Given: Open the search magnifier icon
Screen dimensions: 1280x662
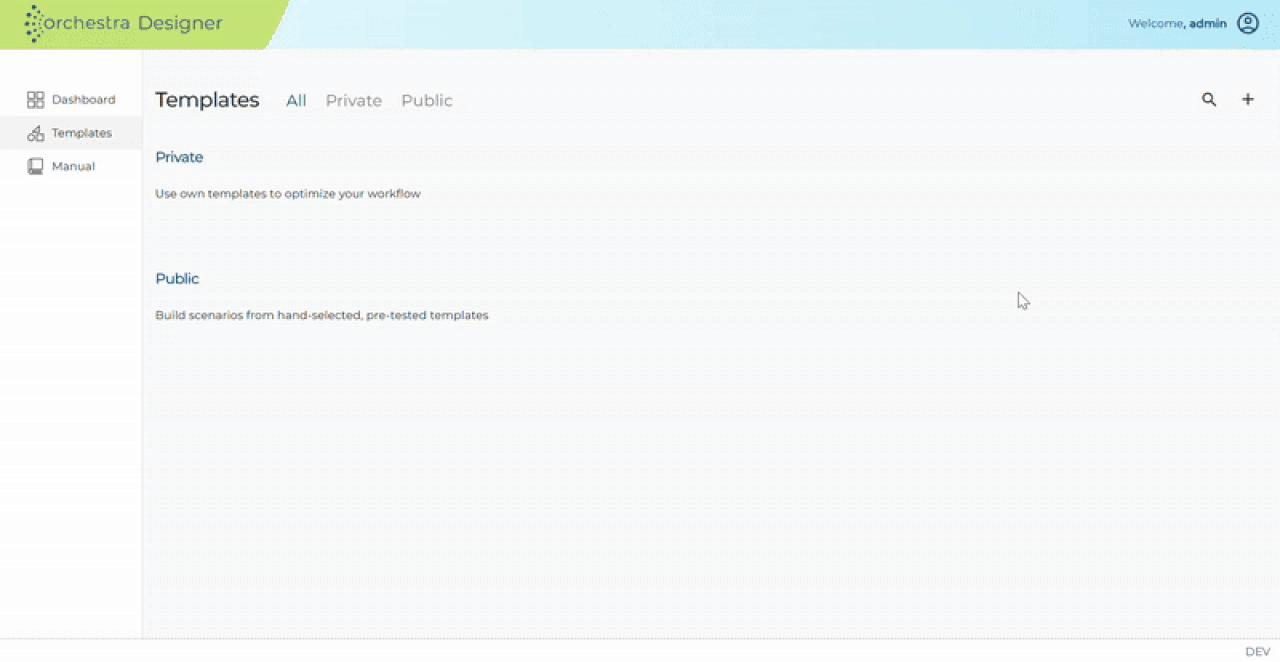Looking at the screenshot, I should click(x=1209, y=100).
